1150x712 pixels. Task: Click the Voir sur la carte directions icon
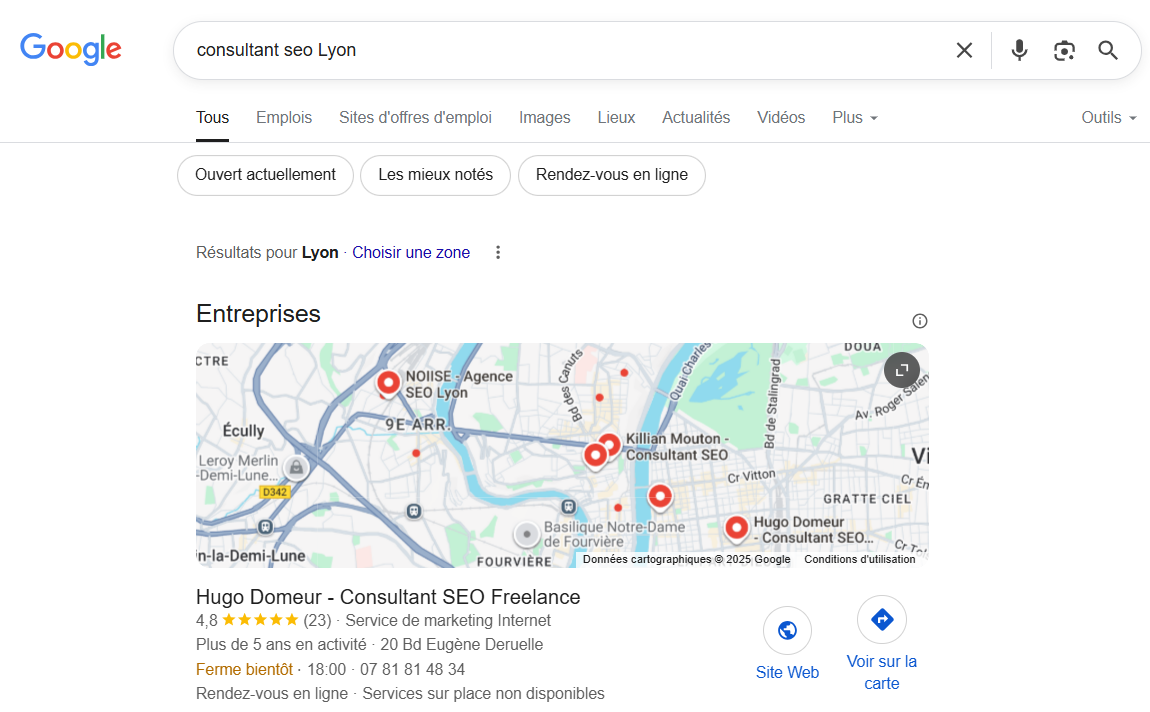click(x=882, y=620)
